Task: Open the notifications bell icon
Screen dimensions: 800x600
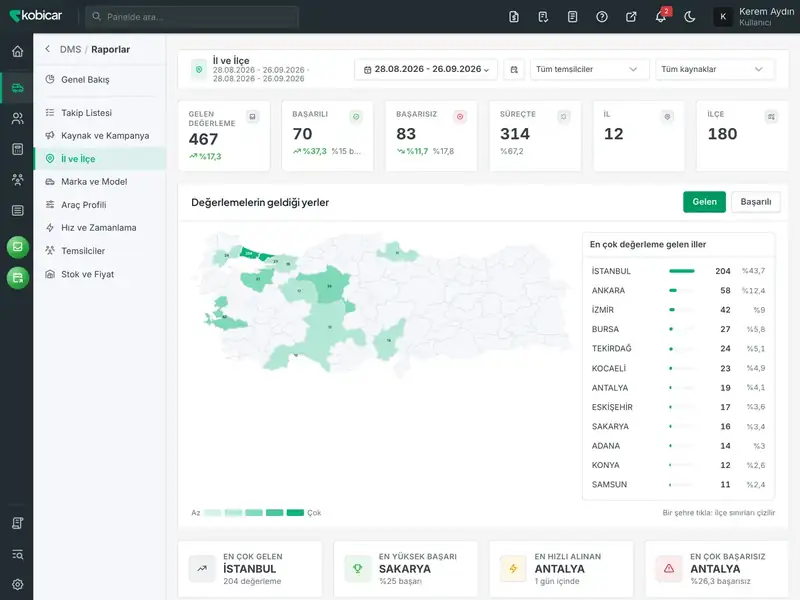Action: pyautogui.click(x=660, y=17)
